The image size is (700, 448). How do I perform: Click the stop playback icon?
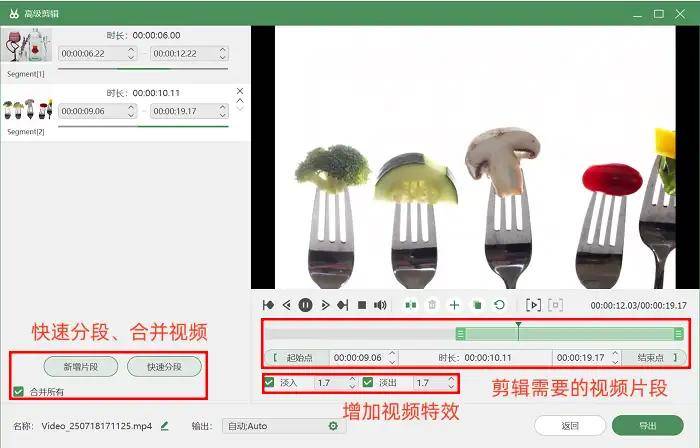[362, 305]
